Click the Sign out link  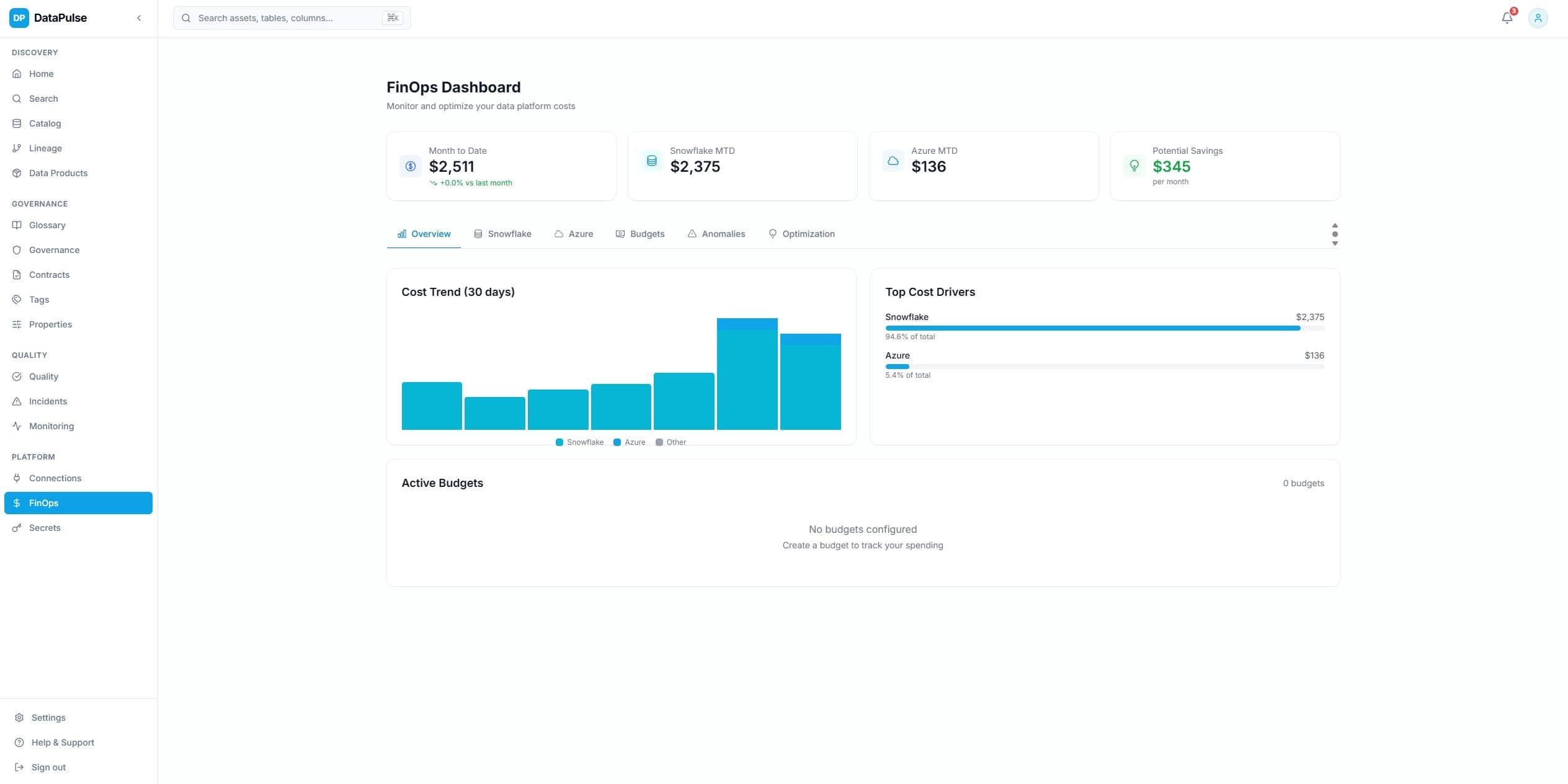[48, 767]
